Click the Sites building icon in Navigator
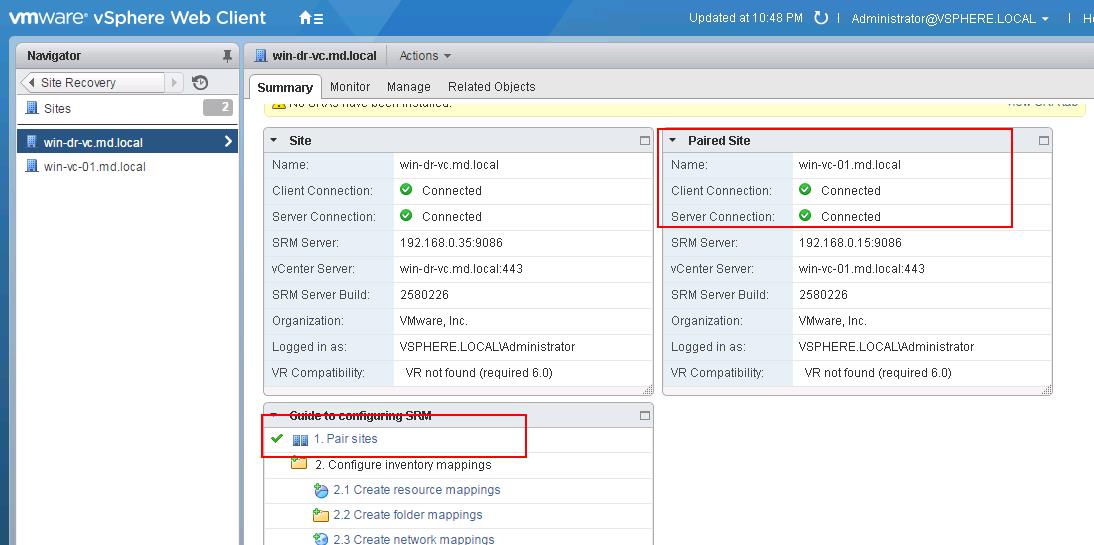The image size is (1094, 545). point(31,108)
